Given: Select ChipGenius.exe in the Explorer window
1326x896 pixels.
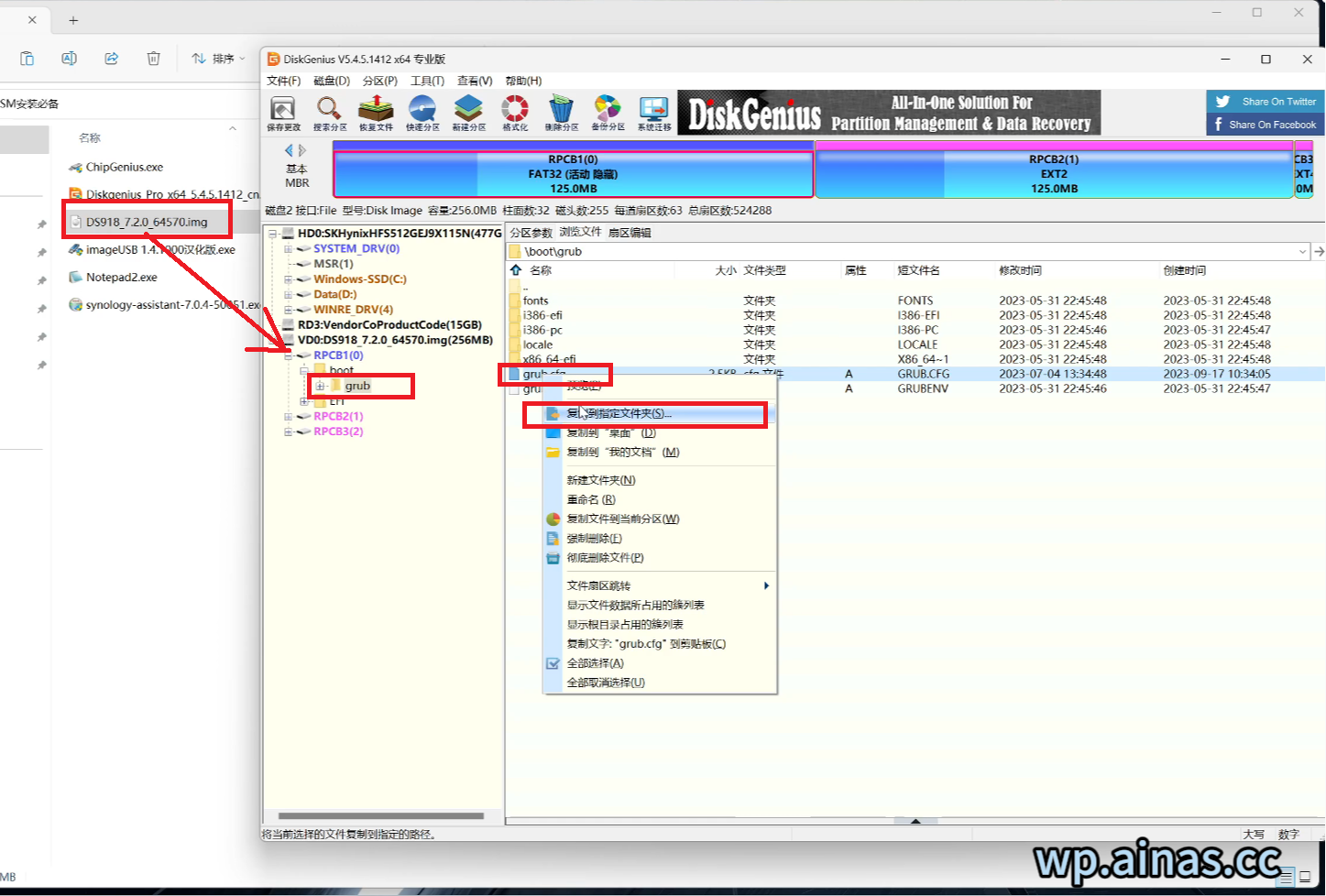Looking at the screenshot, I should coord(125,168).
